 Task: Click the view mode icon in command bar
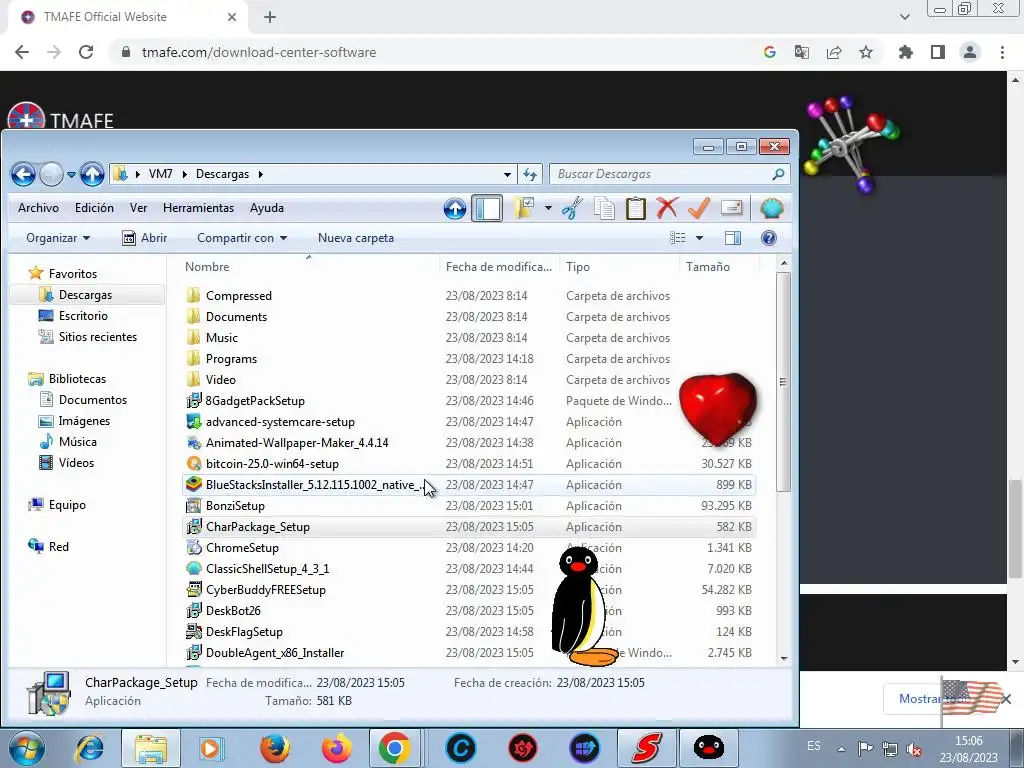678,238
